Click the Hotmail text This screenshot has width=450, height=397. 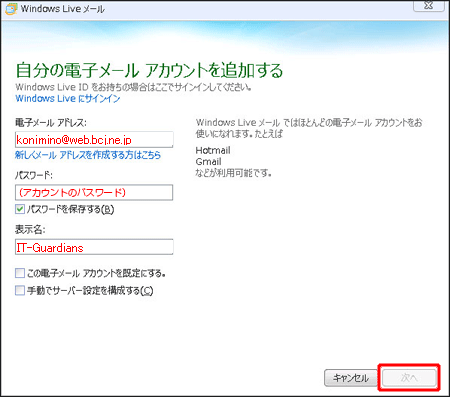tap(213, 150)
